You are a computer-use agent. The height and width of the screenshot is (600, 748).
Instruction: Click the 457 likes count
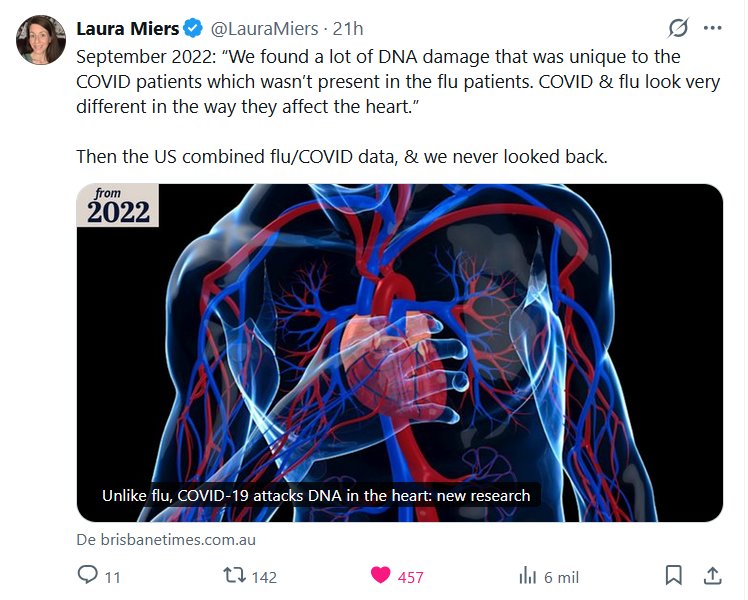[411, 576]
